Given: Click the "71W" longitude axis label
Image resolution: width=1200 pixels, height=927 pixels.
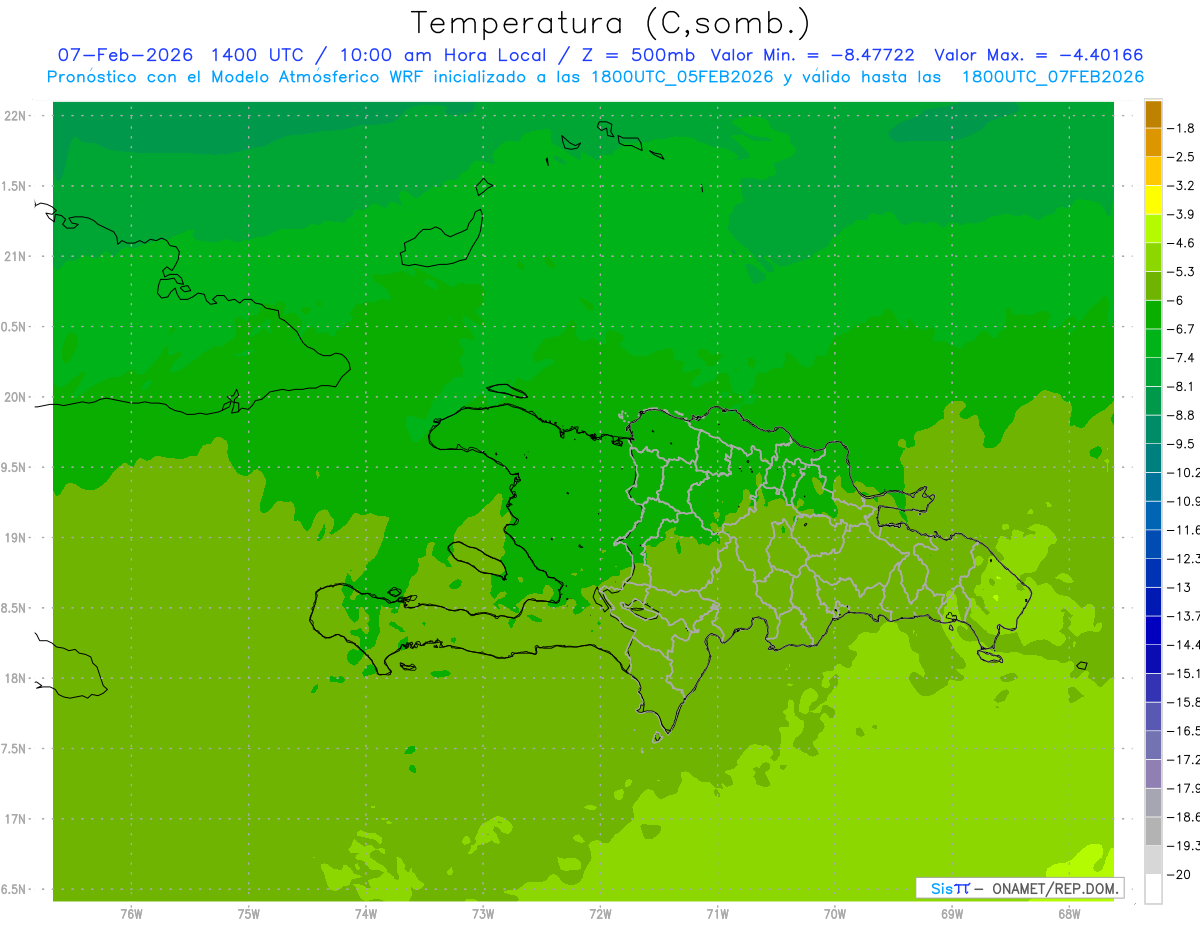Looking at the screenshot, I should click(x=717, y=914).
